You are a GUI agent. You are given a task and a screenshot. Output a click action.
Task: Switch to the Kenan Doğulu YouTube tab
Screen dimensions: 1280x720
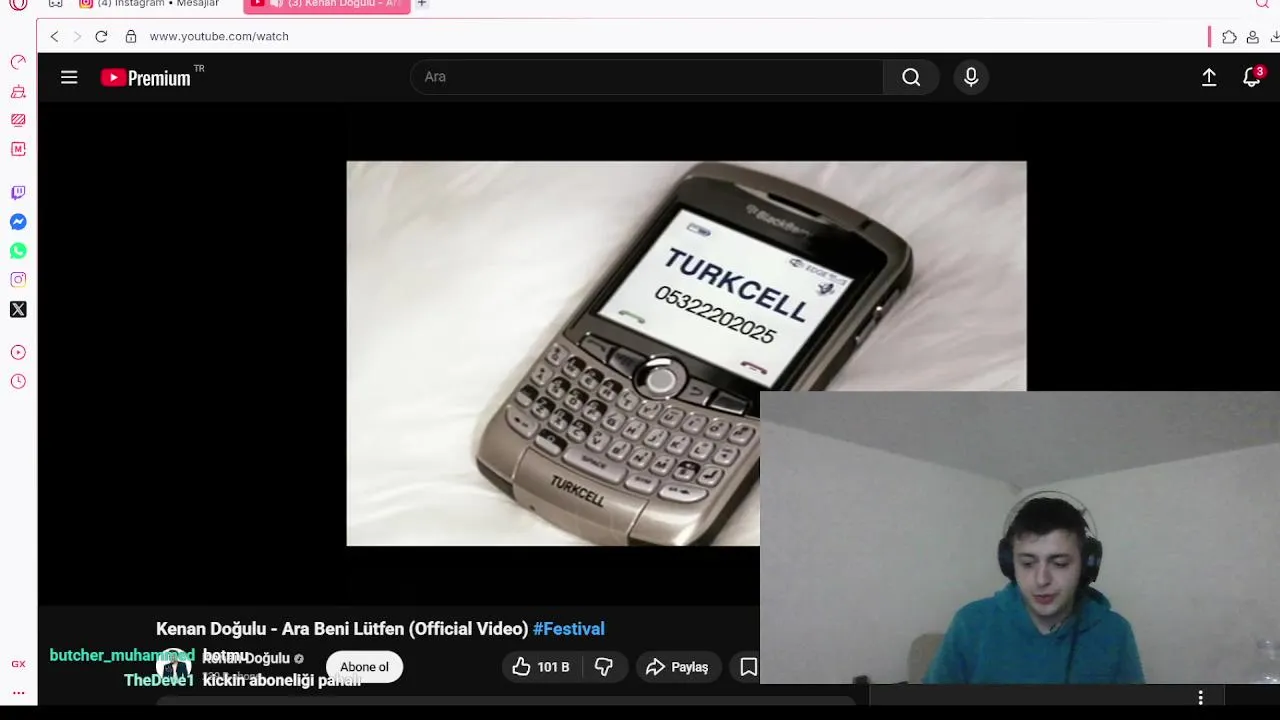tap(326, 4)
